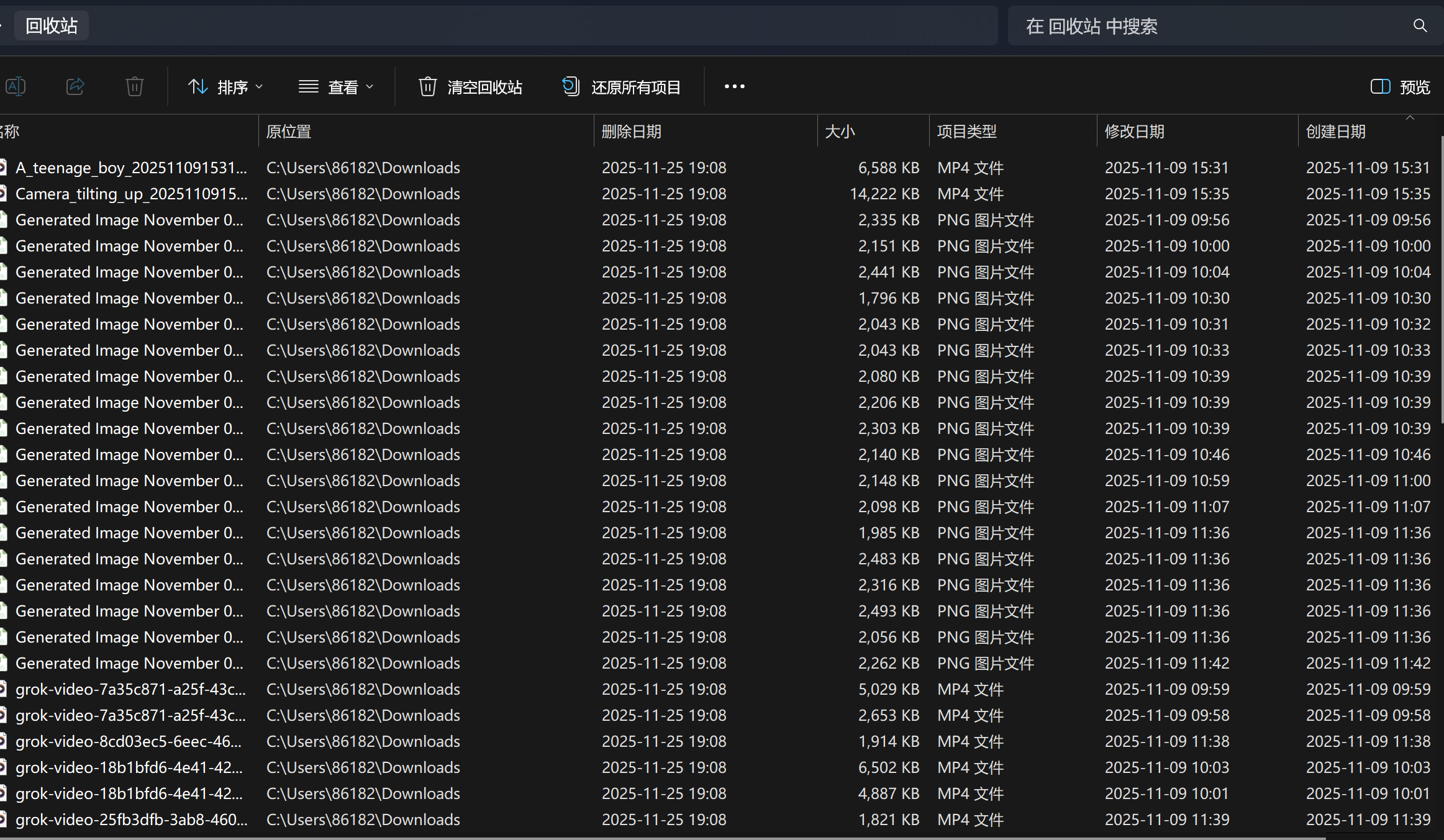The image size is (1444, 840).
Task: Click the search magnifier icon
Action: pos(1420,25)
